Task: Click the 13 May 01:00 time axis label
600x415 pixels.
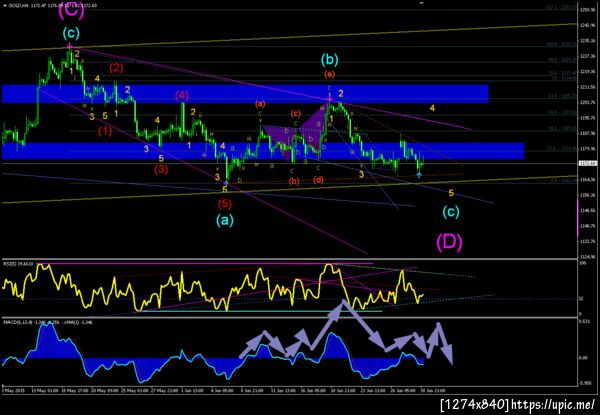Action: point(46,391)
